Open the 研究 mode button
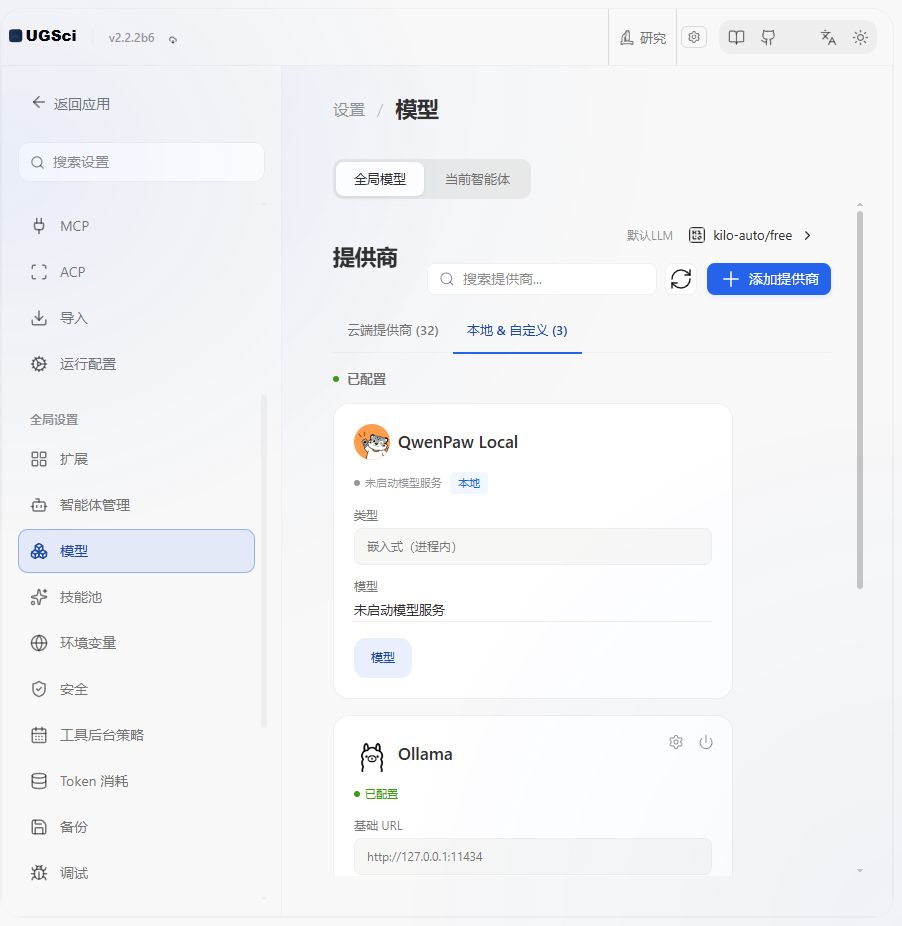The image size is (902, 926). [643, 38]
